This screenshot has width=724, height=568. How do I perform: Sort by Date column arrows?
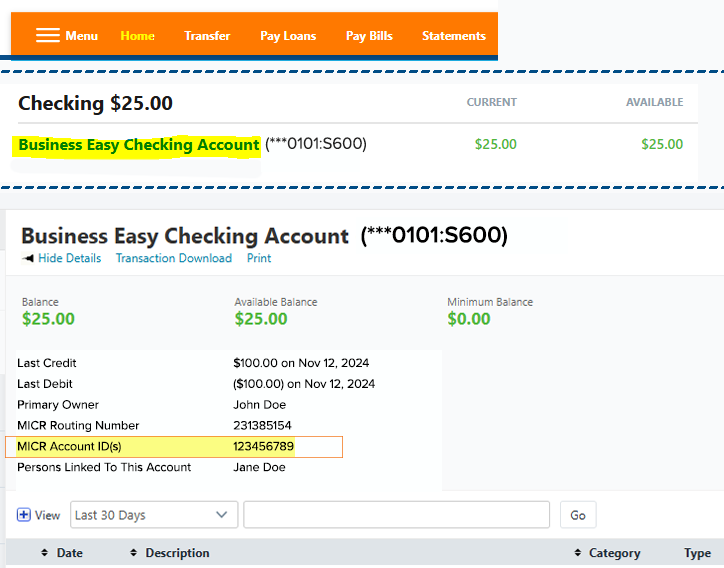44,553
